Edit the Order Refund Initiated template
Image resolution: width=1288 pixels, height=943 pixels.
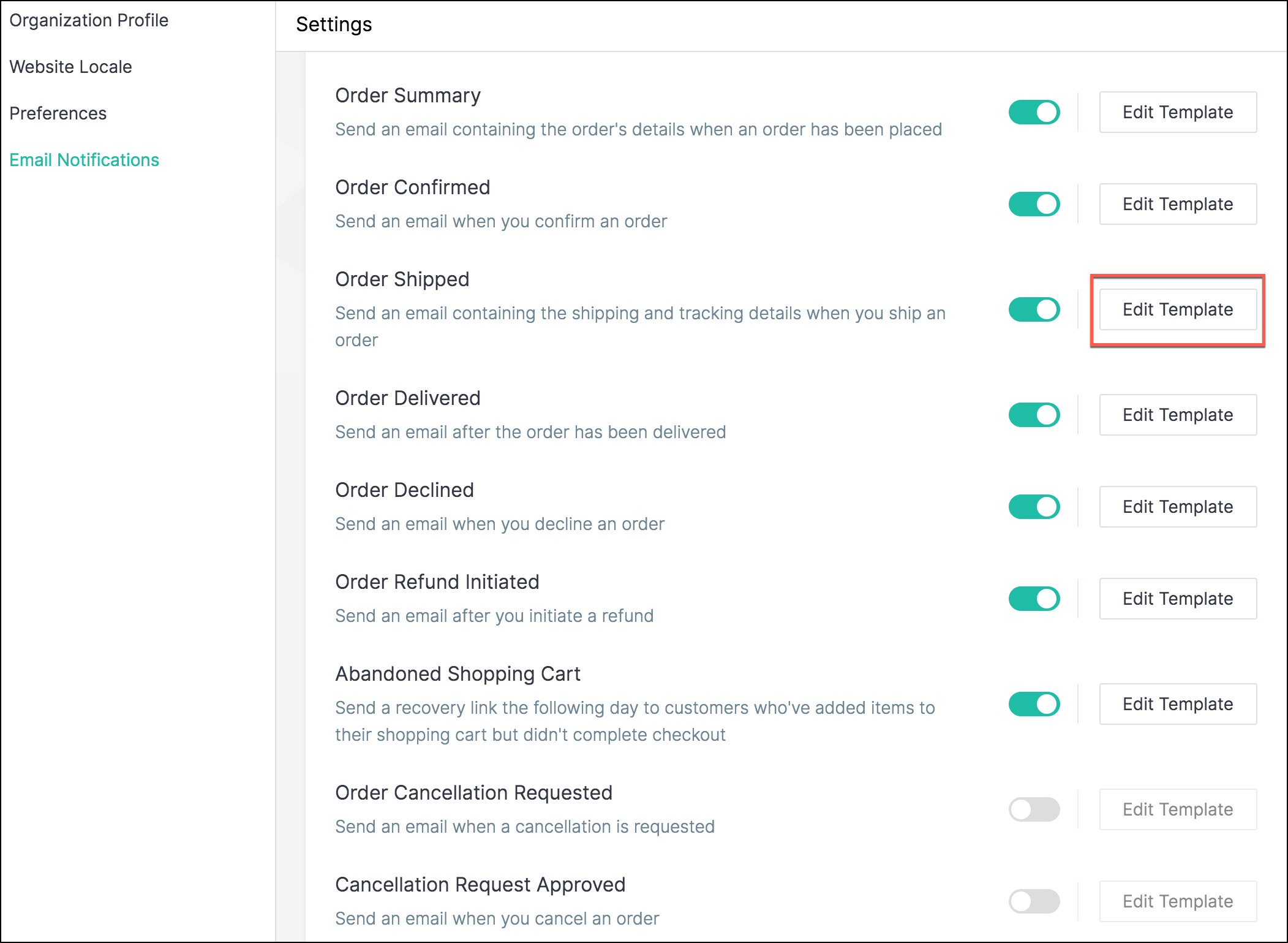point(1177,599)
